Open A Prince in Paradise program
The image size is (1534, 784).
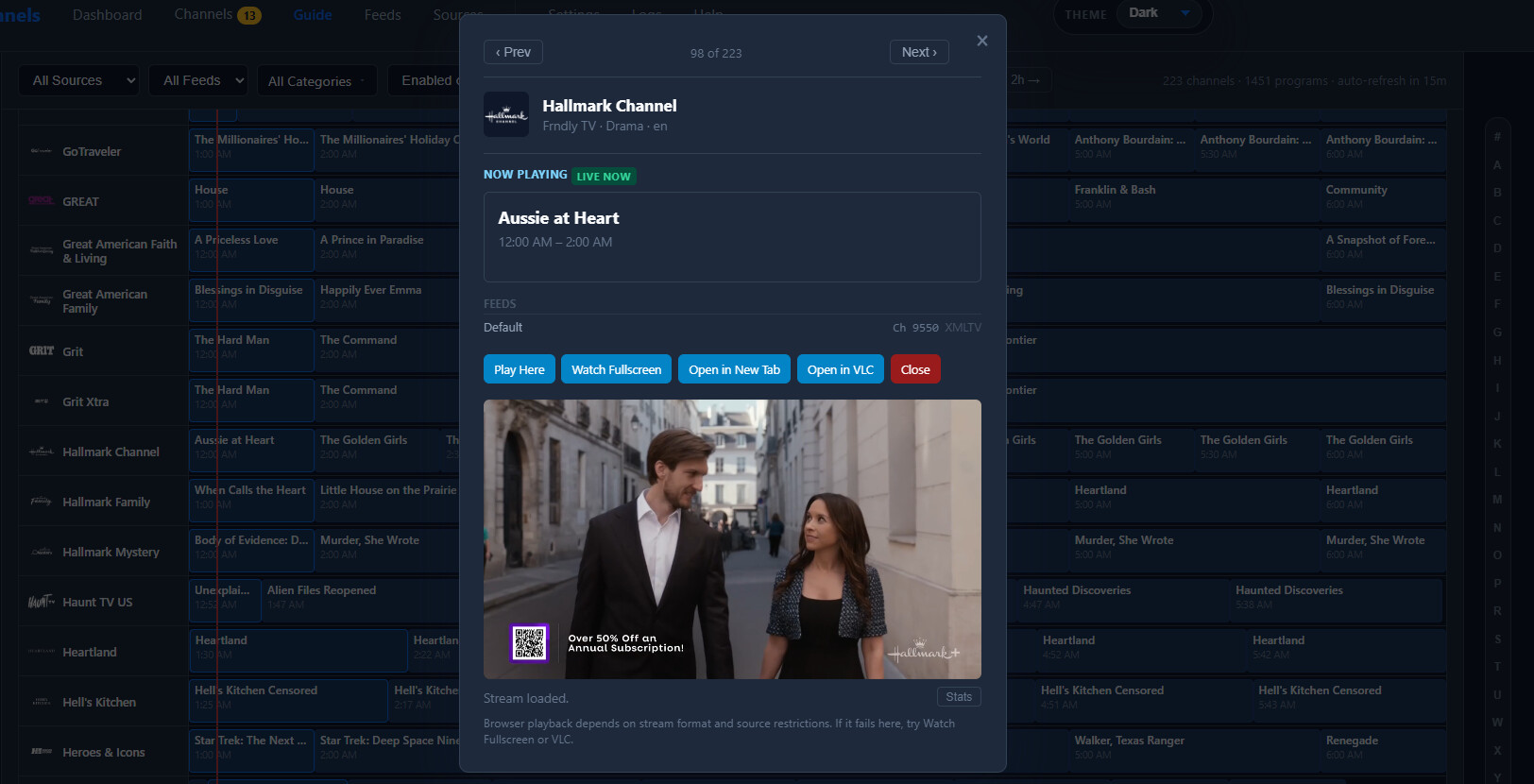click(x=388, y=250)
